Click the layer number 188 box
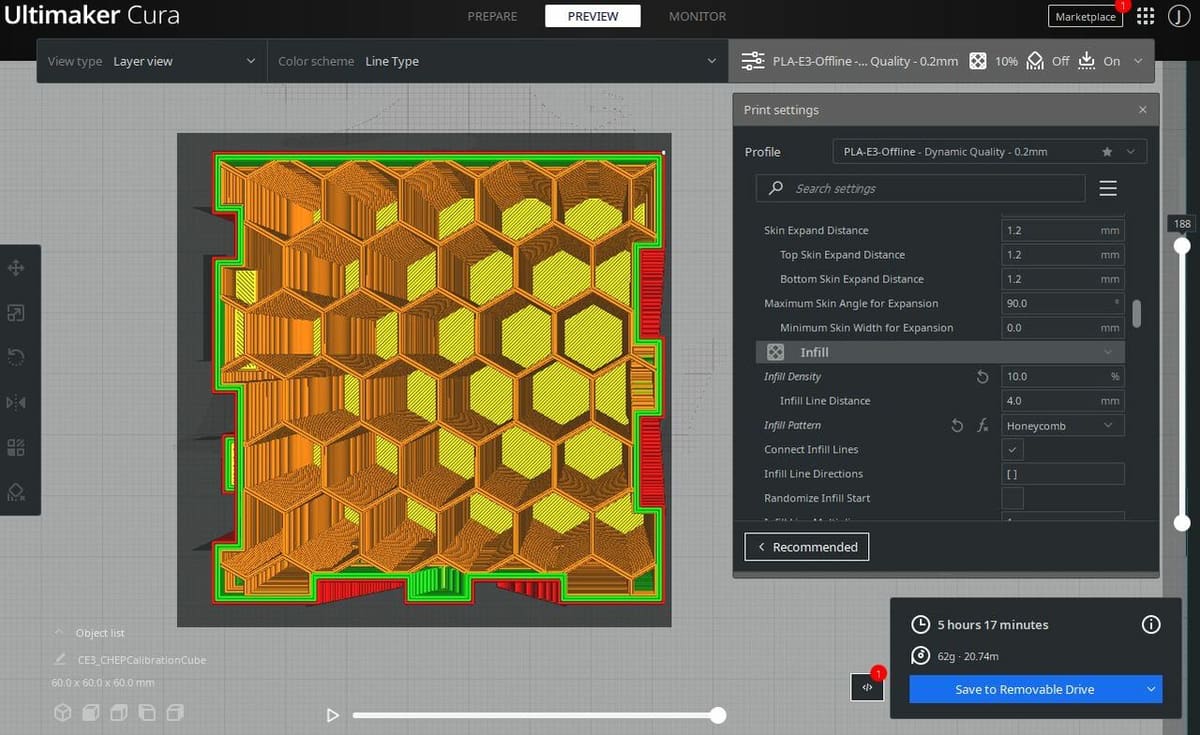Image resolution: width=1200 pixels, height=735 pixels. coord(1181,224)
